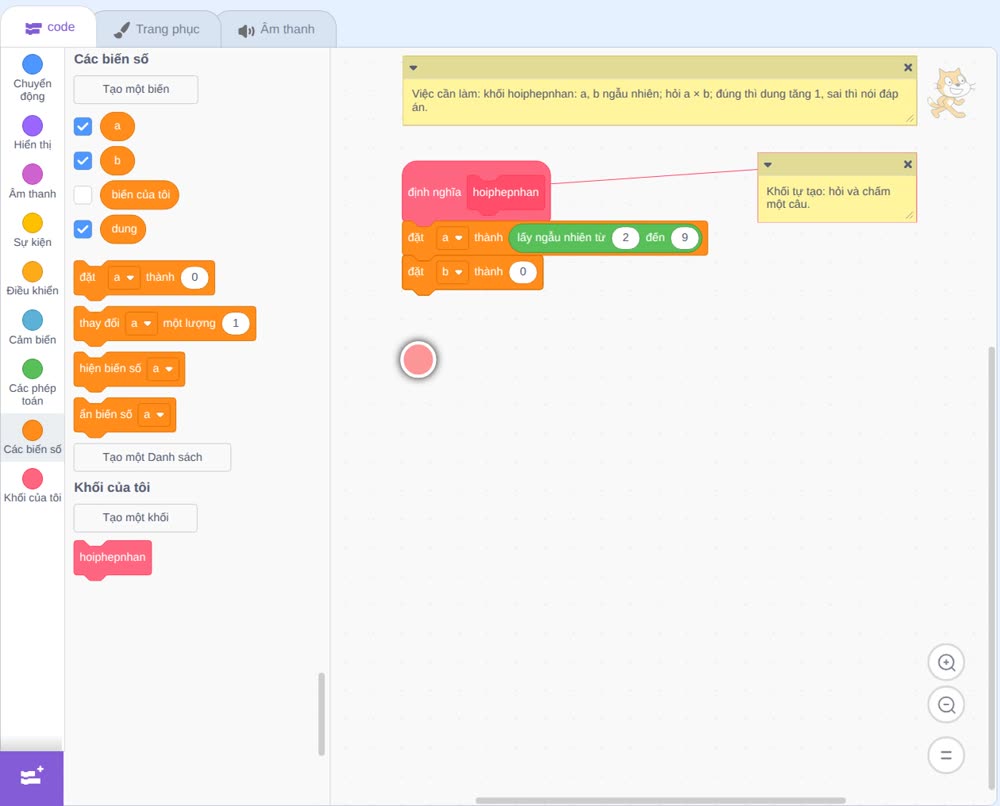Click the workspace horizontal scrollbar
This screenshot has height=806, width=1000.
(x=660, y=800)
